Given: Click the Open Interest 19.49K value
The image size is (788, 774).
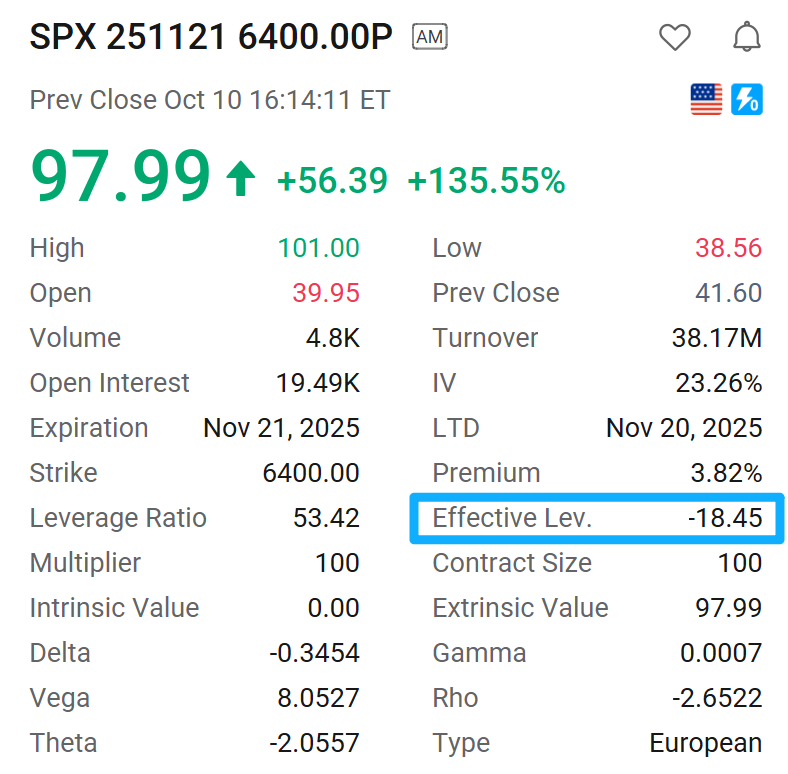Looking at the screenshot, I should (318, 383).
